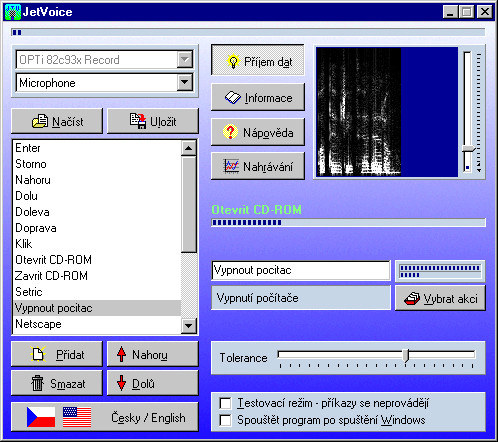
Task: Select Storno in command list
Action: coord(97,164)
